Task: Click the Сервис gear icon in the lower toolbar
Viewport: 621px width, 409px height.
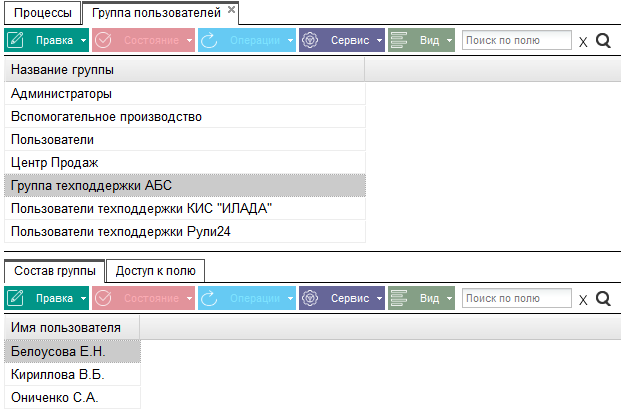Action: (x=310, y=298)
